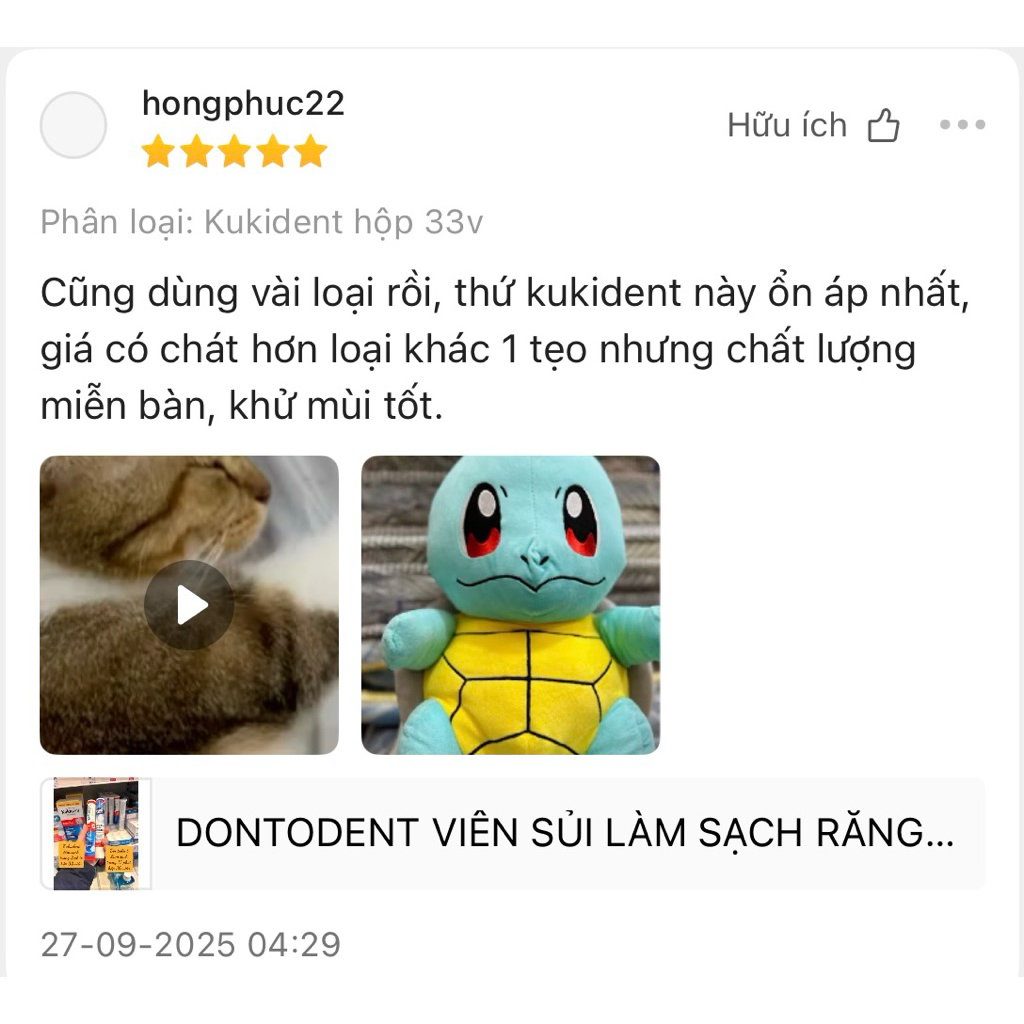Open the Squirtle plush photo

[511, 605]
